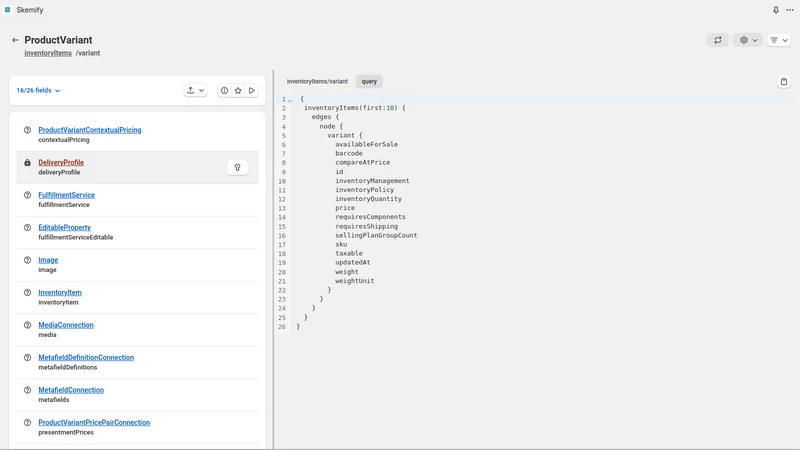
Task: Click the refresh sync button
Action: click(718, 40)
